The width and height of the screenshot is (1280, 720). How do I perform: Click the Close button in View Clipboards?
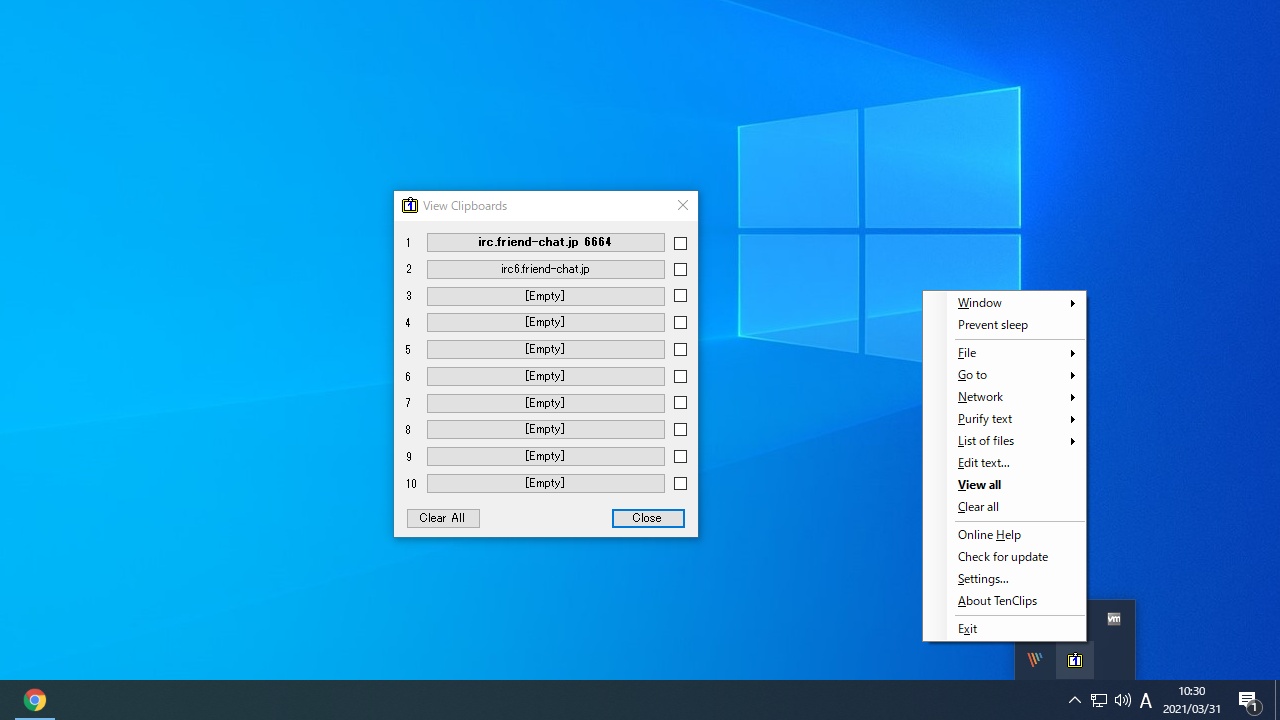click(x=648, y=518)
